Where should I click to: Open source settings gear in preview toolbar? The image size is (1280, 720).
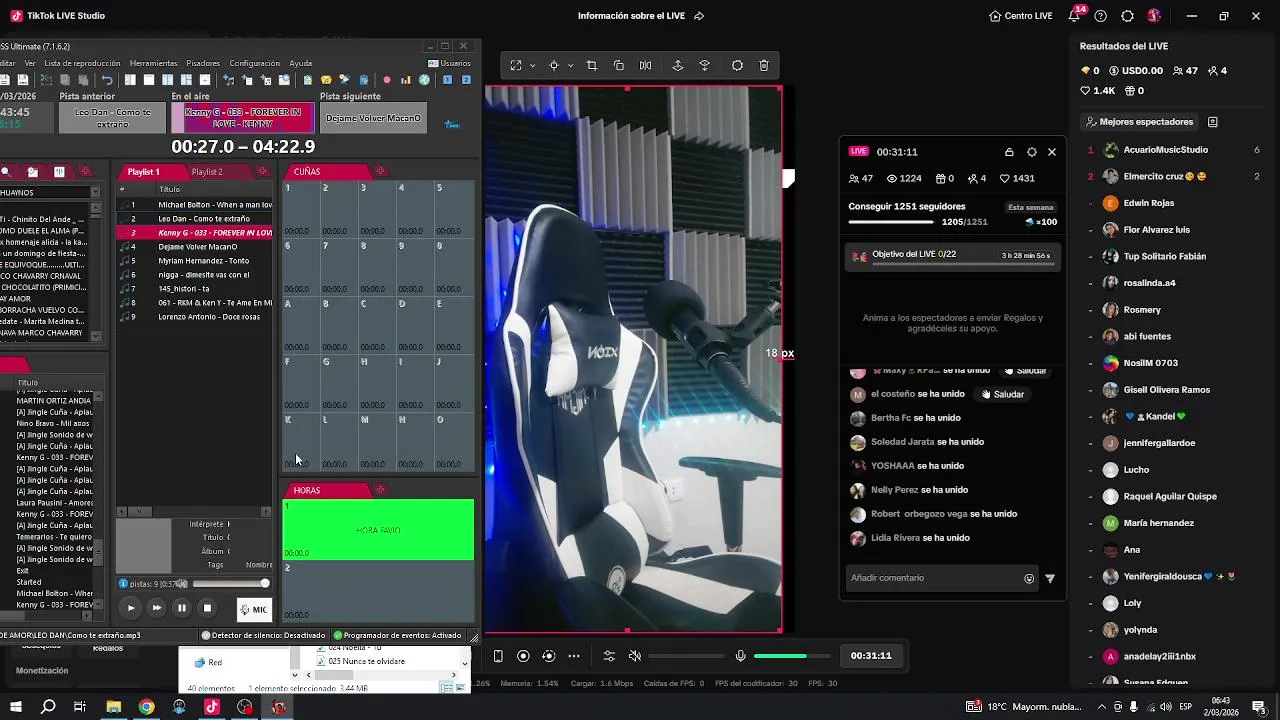click(737, 65)
